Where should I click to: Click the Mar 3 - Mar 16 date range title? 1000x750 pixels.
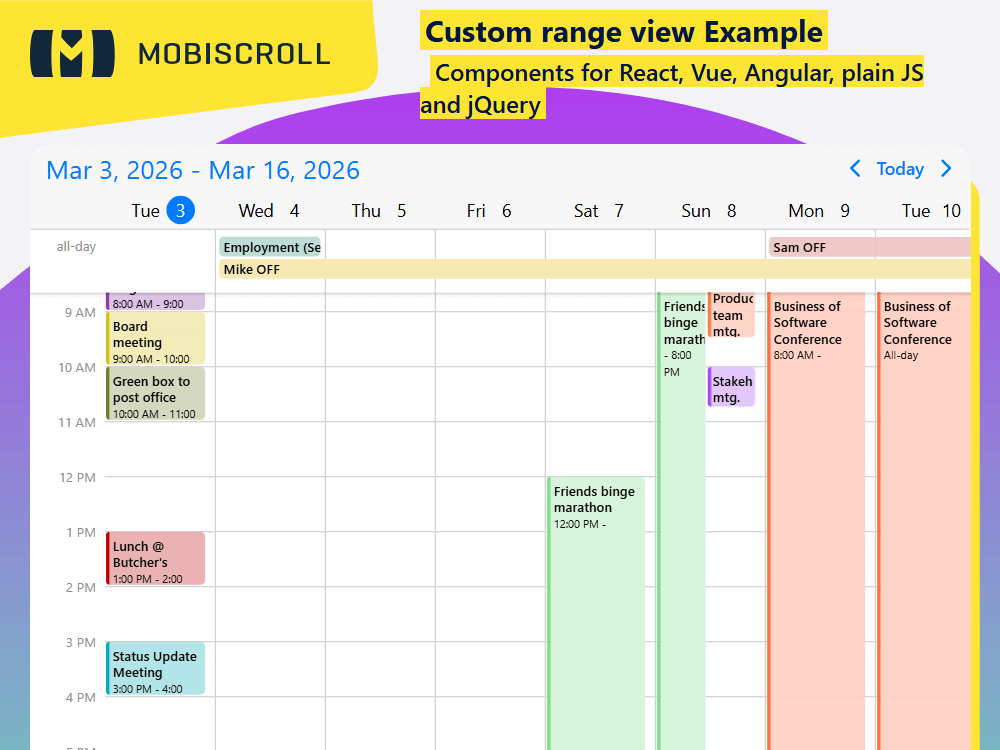pyautogui.click(x=202, y=170)
